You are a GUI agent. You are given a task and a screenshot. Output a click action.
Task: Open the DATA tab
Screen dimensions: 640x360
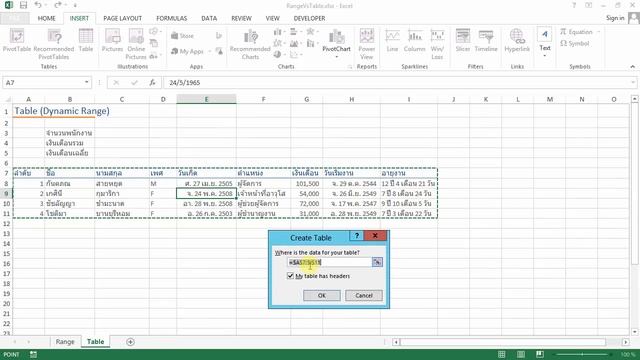click(209, 18)
